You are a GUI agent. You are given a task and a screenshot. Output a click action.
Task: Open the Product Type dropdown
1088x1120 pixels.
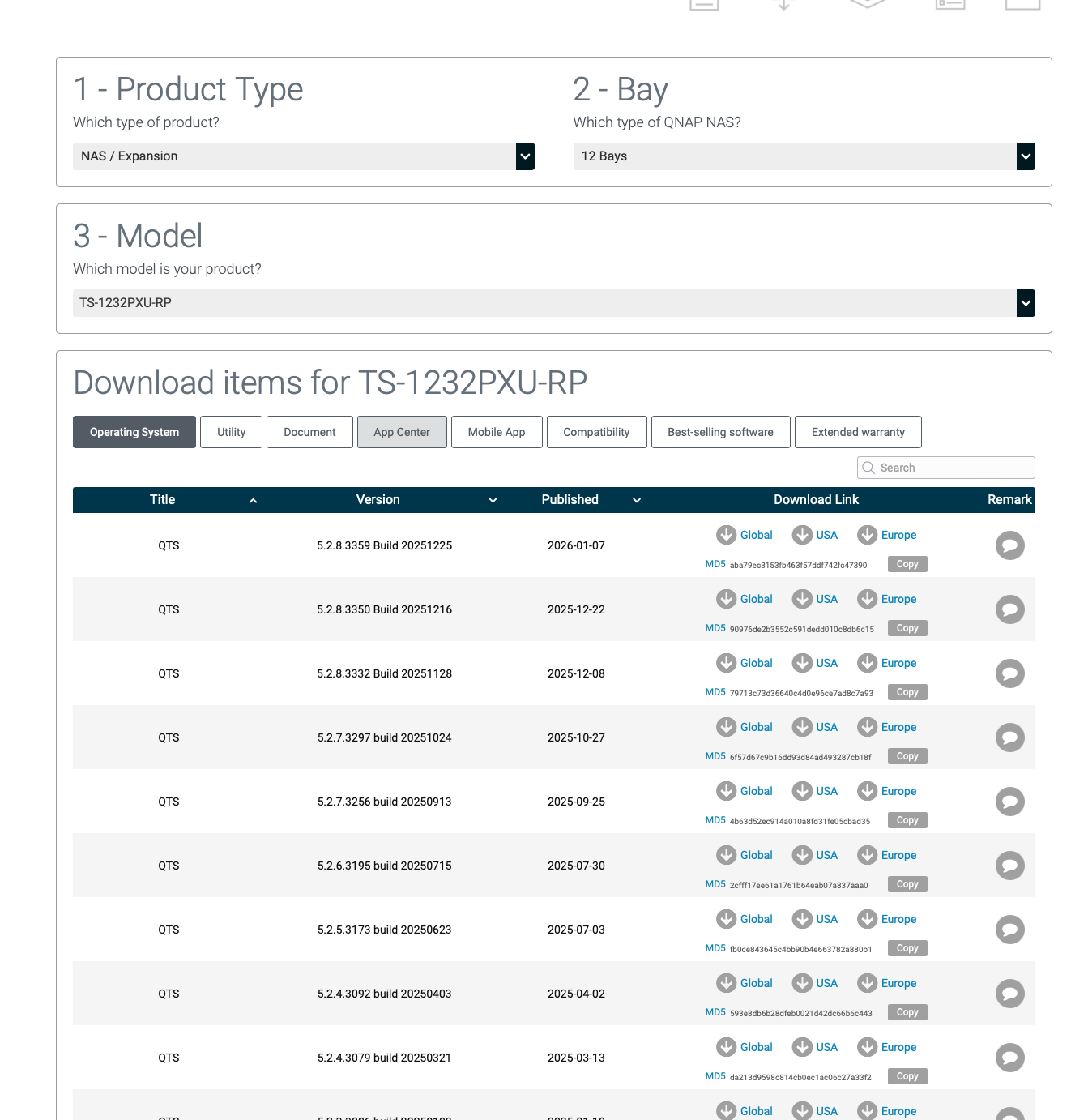(x=303, y=156)
